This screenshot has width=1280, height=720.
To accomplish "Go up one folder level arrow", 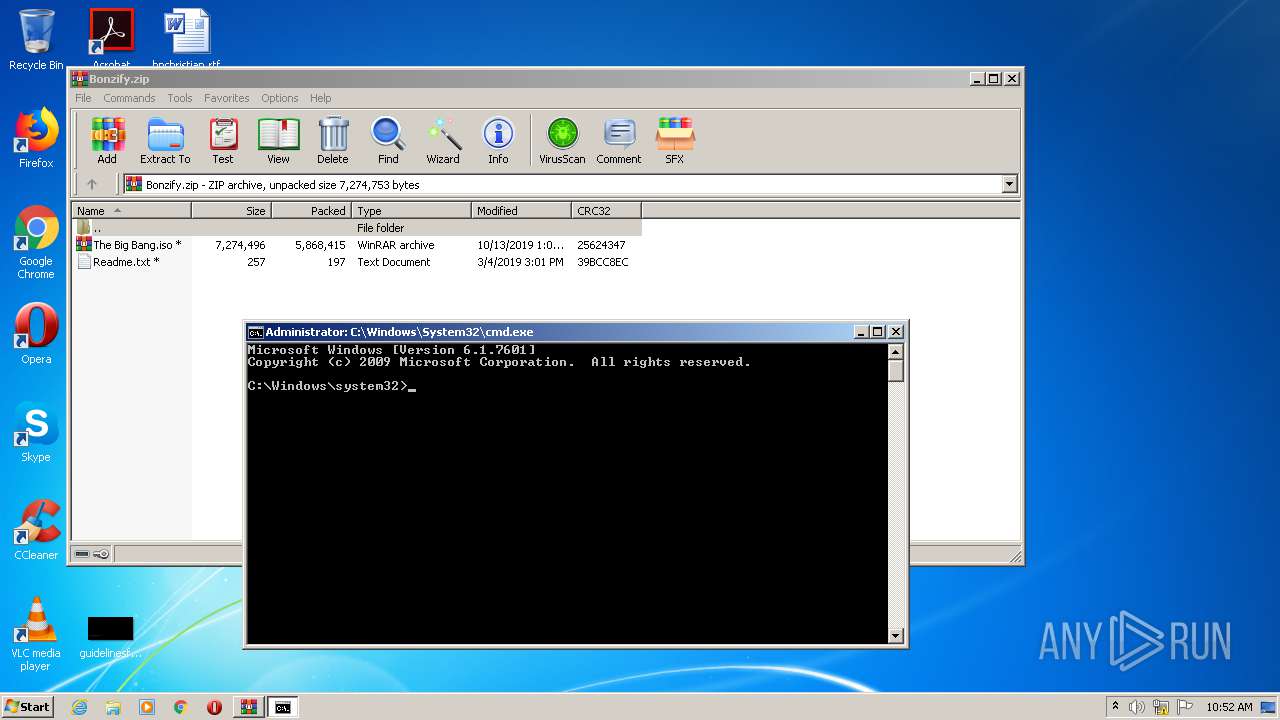I will point(92,184).
